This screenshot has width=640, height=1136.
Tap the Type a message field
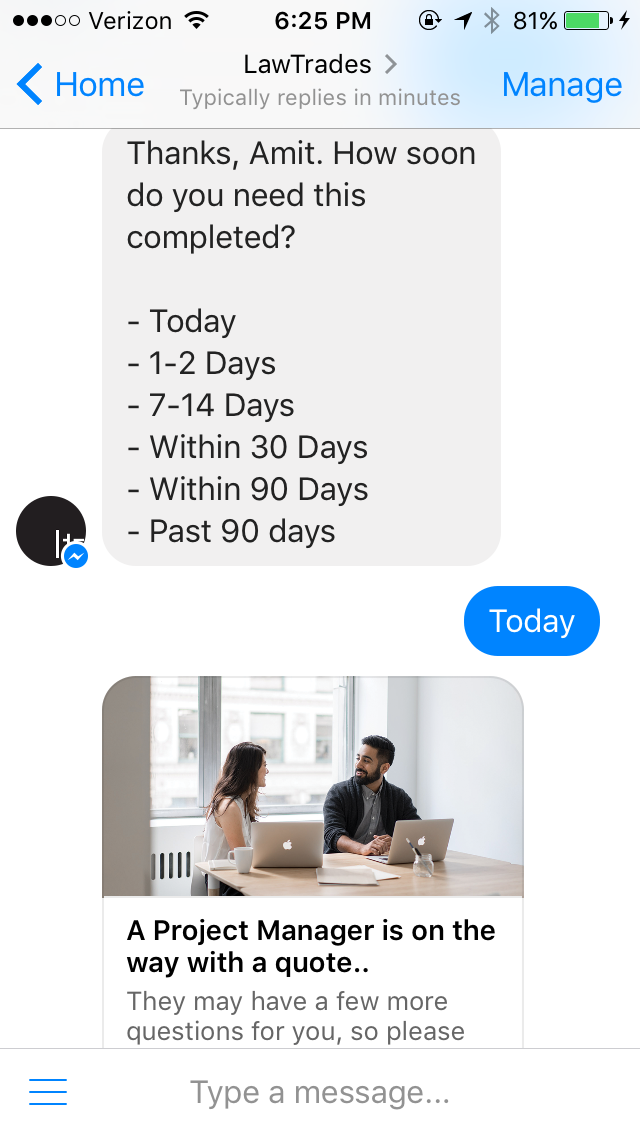320,1092
